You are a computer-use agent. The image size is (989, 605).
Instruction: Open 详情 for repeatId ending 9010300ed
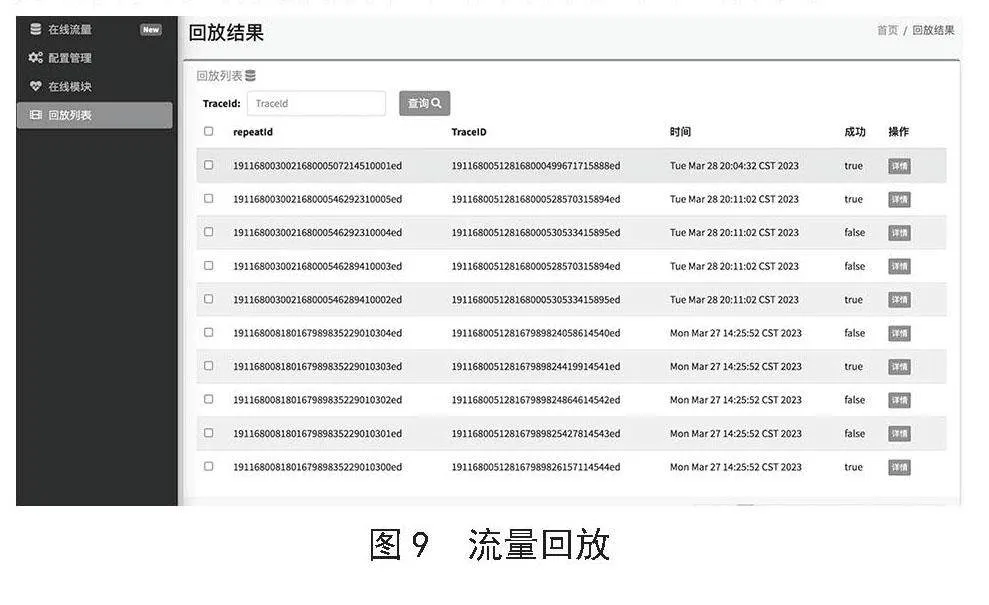point(899,467)
